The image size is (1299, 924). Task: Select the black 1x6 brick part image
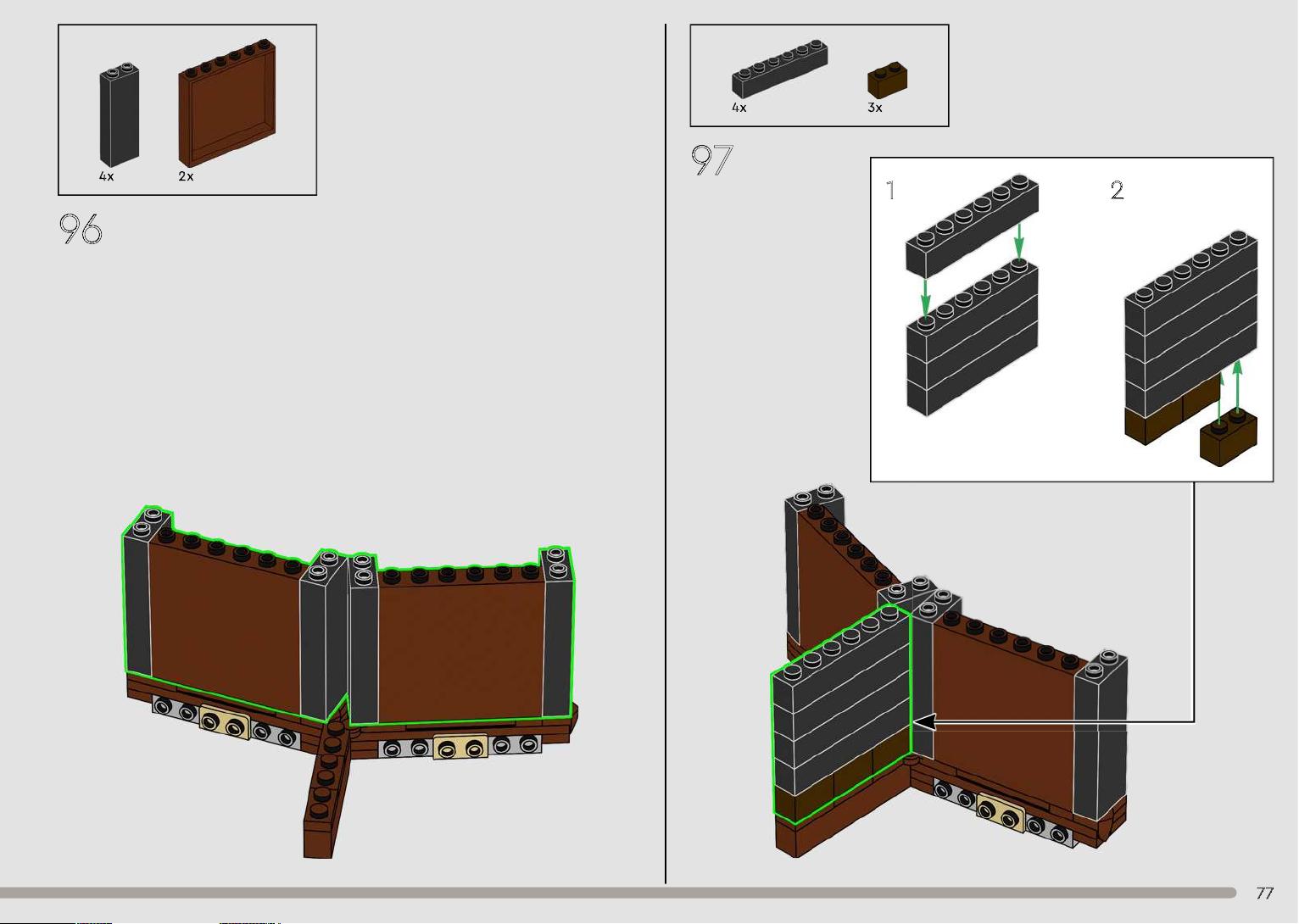pos(780,69)
